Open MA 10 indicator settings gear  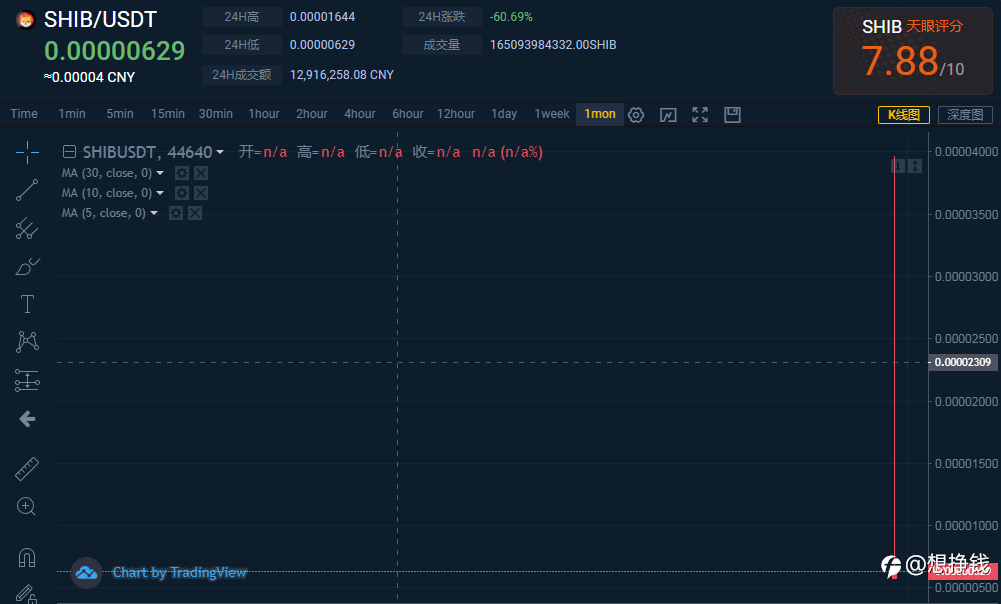pyautogui.click(x=182, y=193)
